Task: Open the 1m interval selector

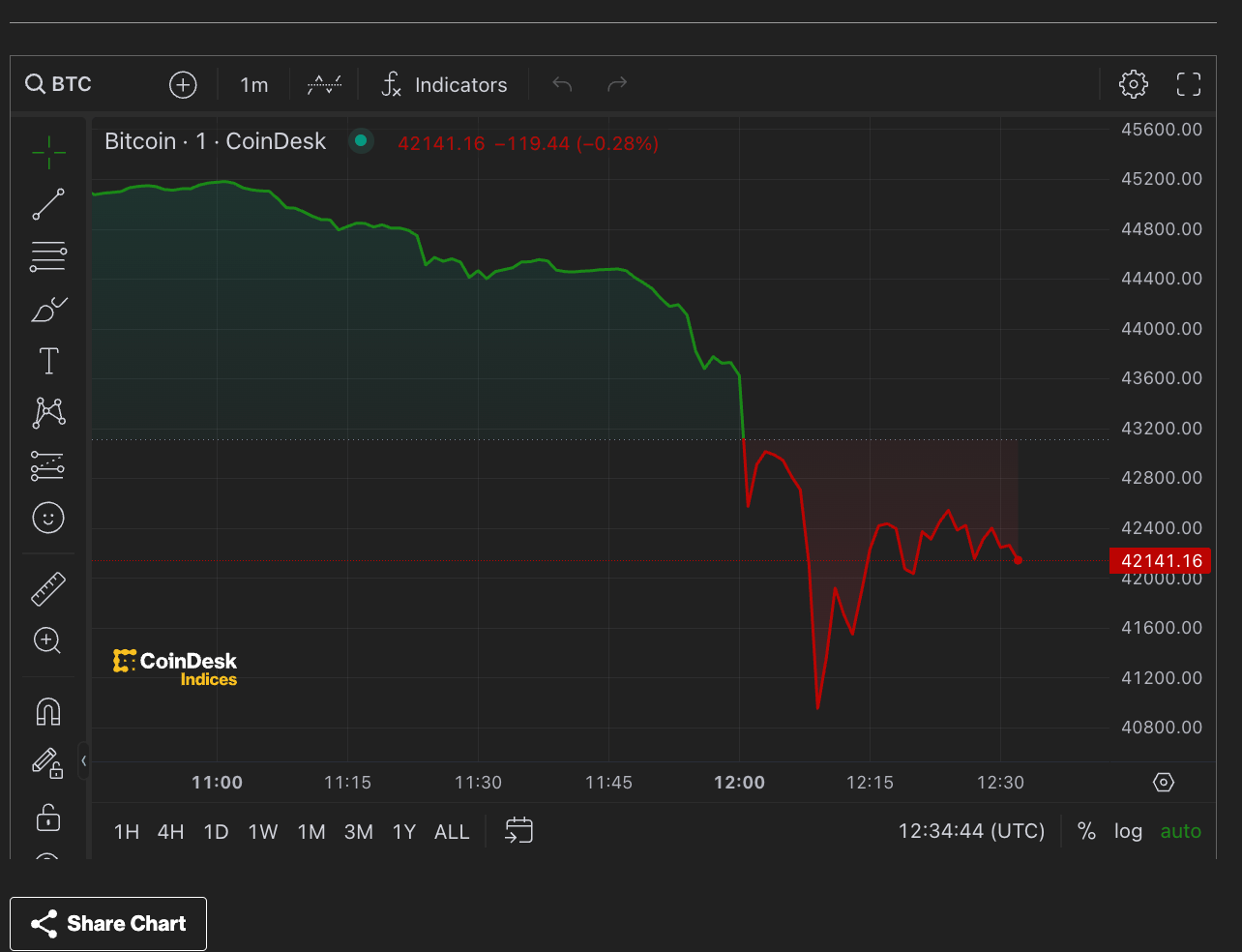Action: 253,84
